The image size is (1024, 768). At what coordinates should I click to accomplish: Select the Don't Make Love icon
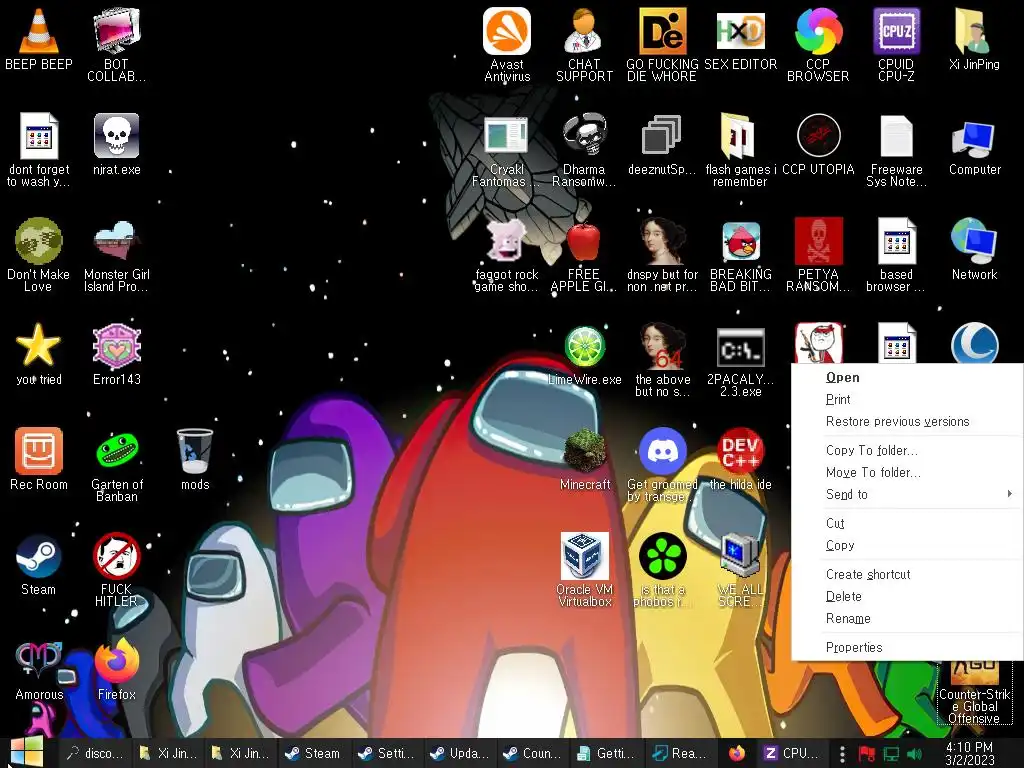point(39,240)
